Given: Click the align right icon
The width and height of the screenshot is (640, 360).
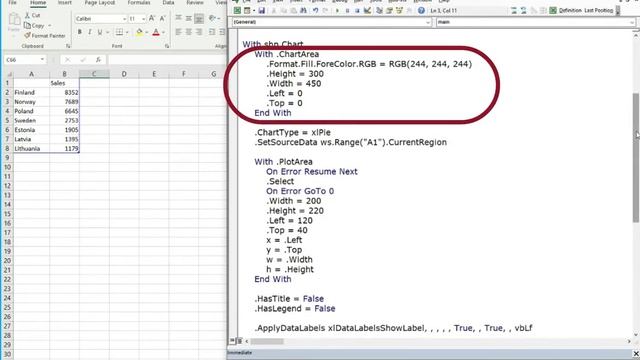Looking at the screenshot, I should [199, 32].
